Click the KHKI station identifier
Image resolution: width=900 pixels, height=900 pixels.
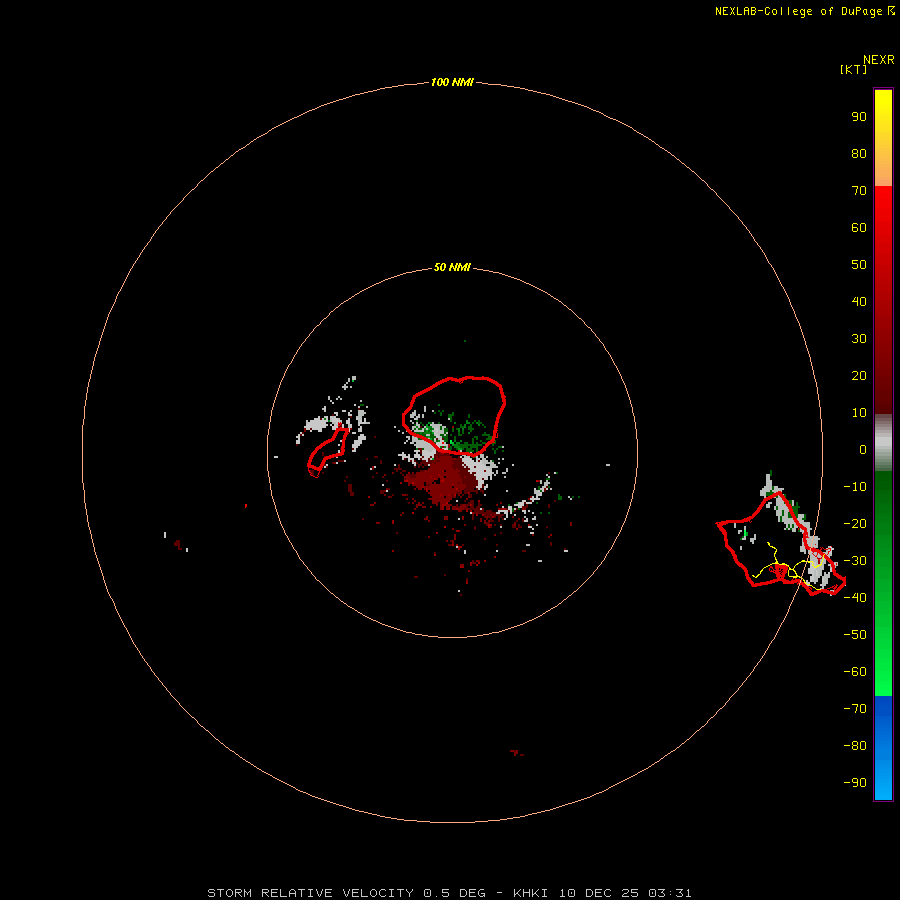pos(530,893)
